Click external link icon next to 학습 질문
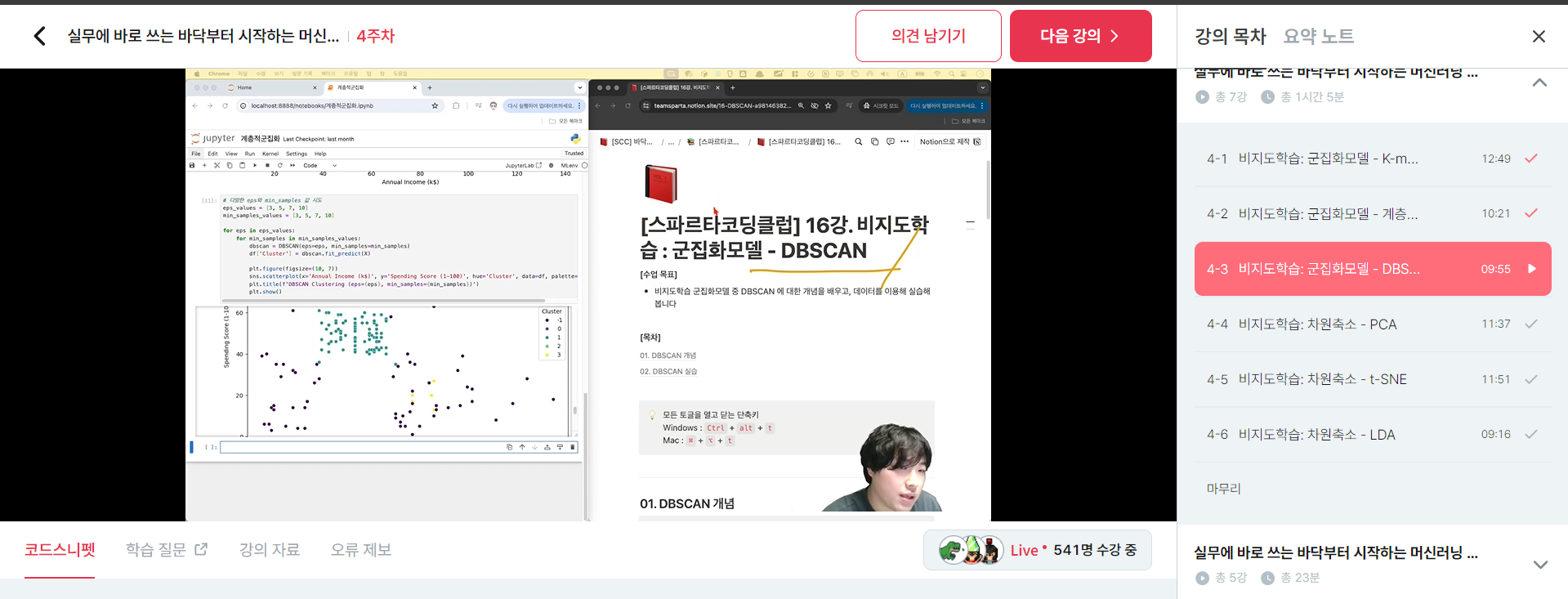The width and height of the screenshot is (1568, 599). [x=201, y=549]
